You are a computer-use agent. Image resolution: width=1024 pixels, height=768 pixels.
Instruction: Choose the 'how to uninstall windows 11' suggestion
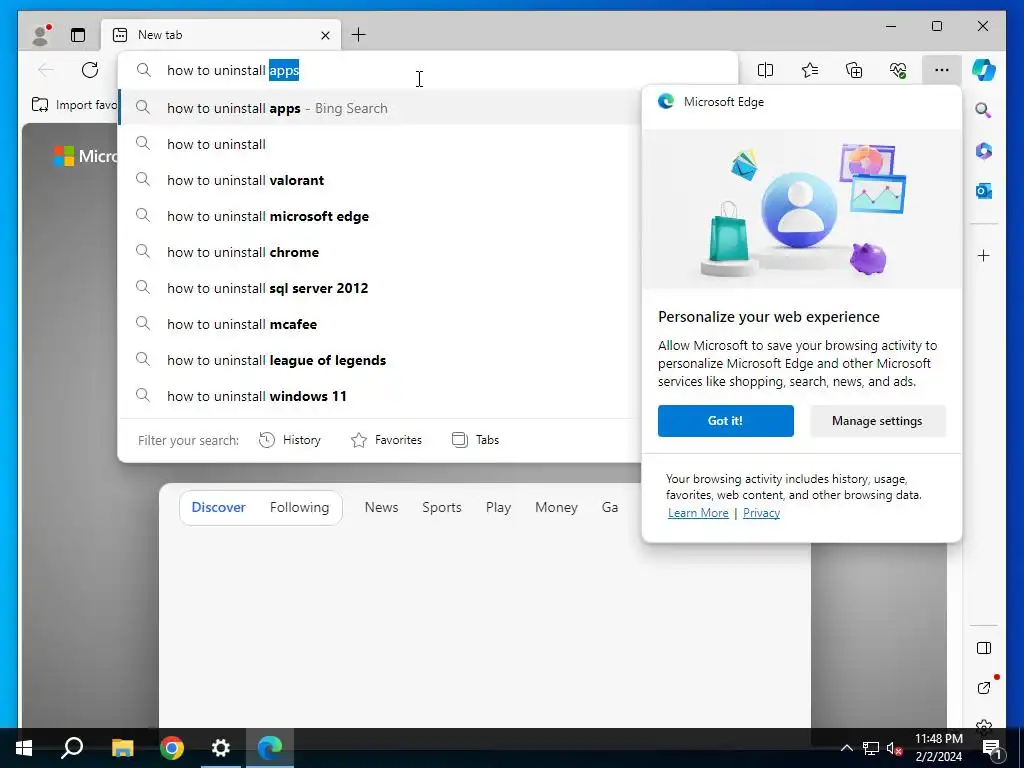click(379, 396)
